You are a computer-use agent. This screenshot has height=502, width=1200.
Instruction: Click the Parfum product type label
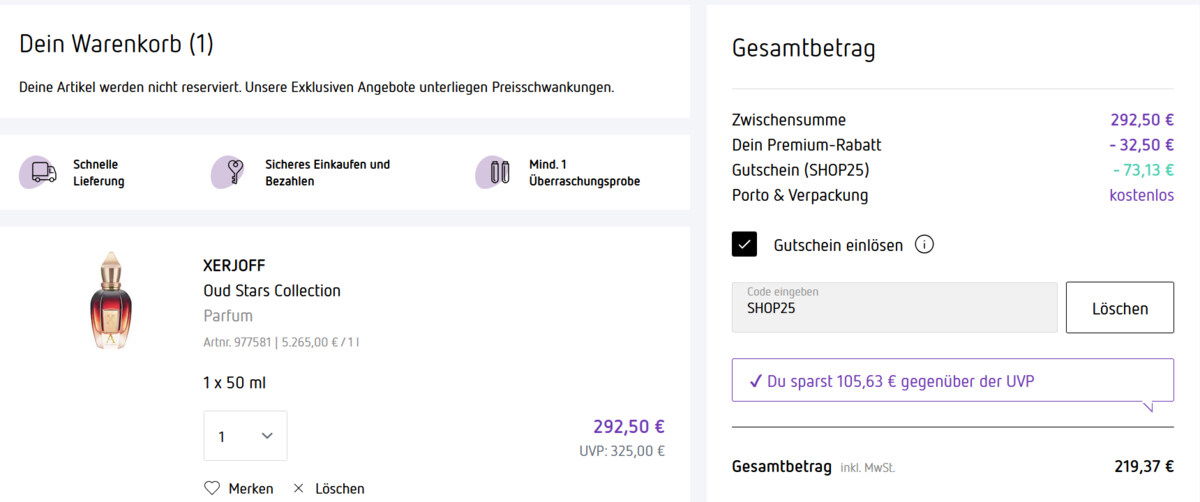point(228,316)
